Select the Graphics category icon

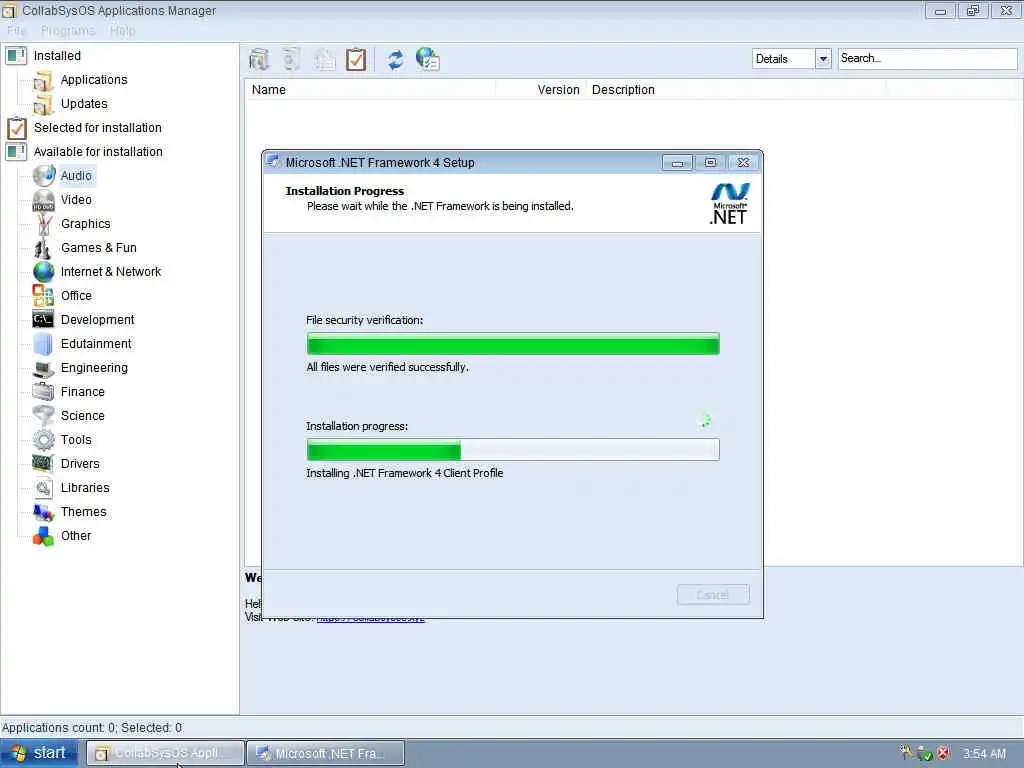[44, 224]
